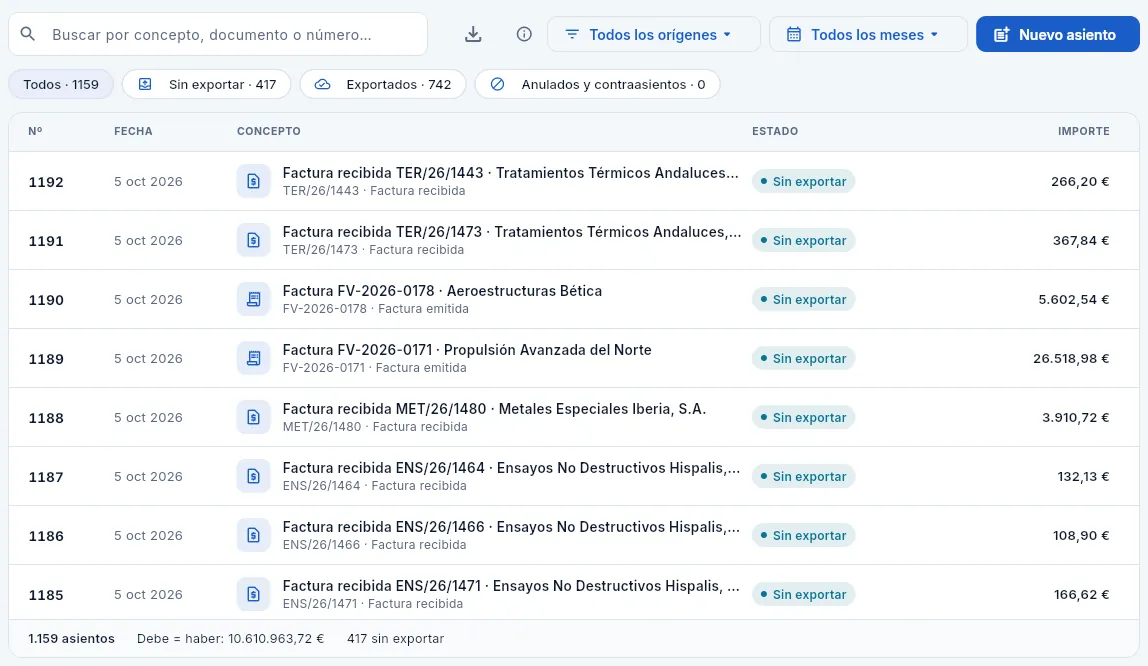This screenshot has width=1148, height=666.
Task: Open Anulados y contraasientos · 0 tab
Action: click(x=597, y=84)
